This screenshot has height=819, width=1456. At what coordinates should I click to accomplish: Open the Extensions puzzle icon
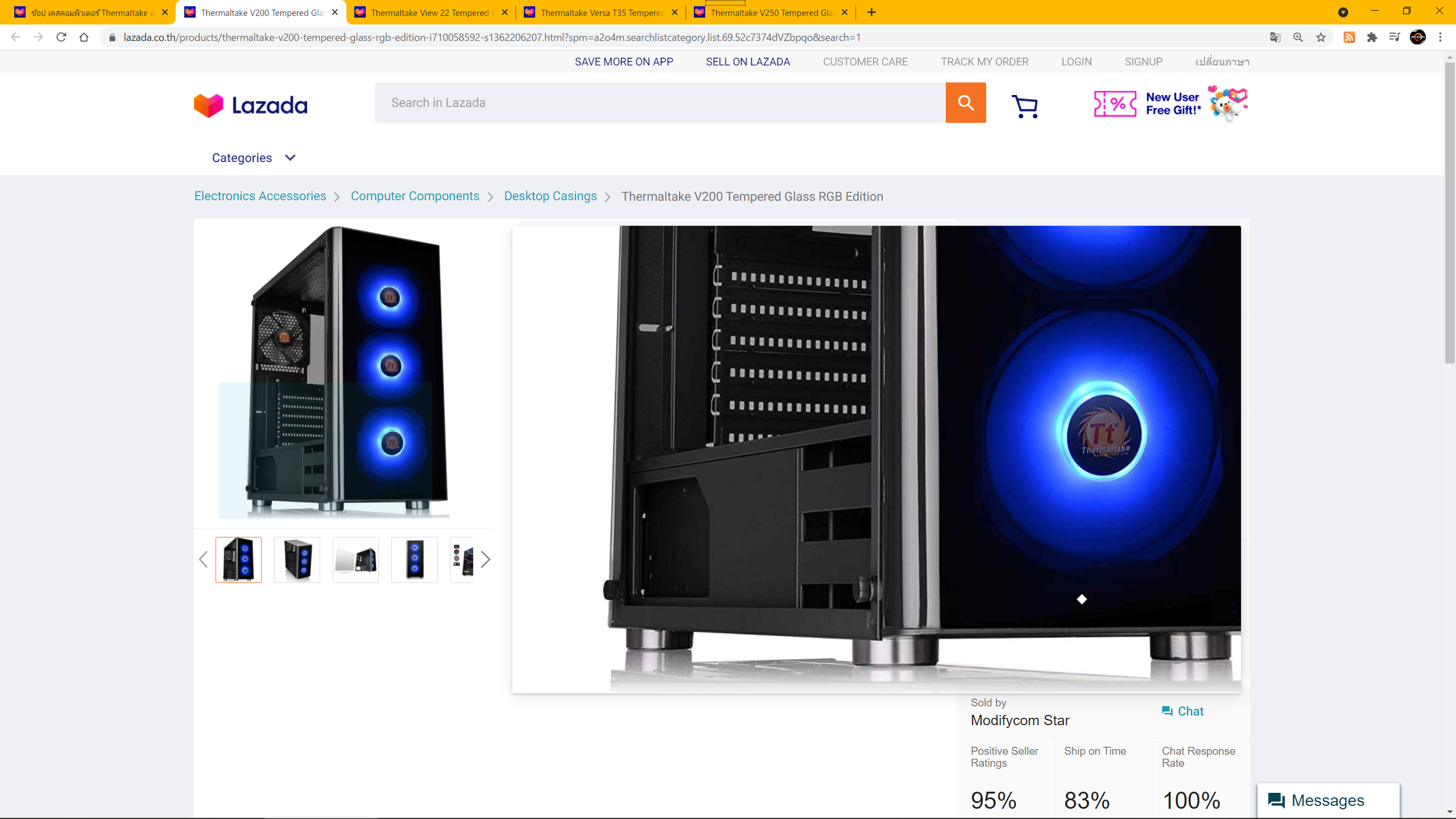point(1372,37)
